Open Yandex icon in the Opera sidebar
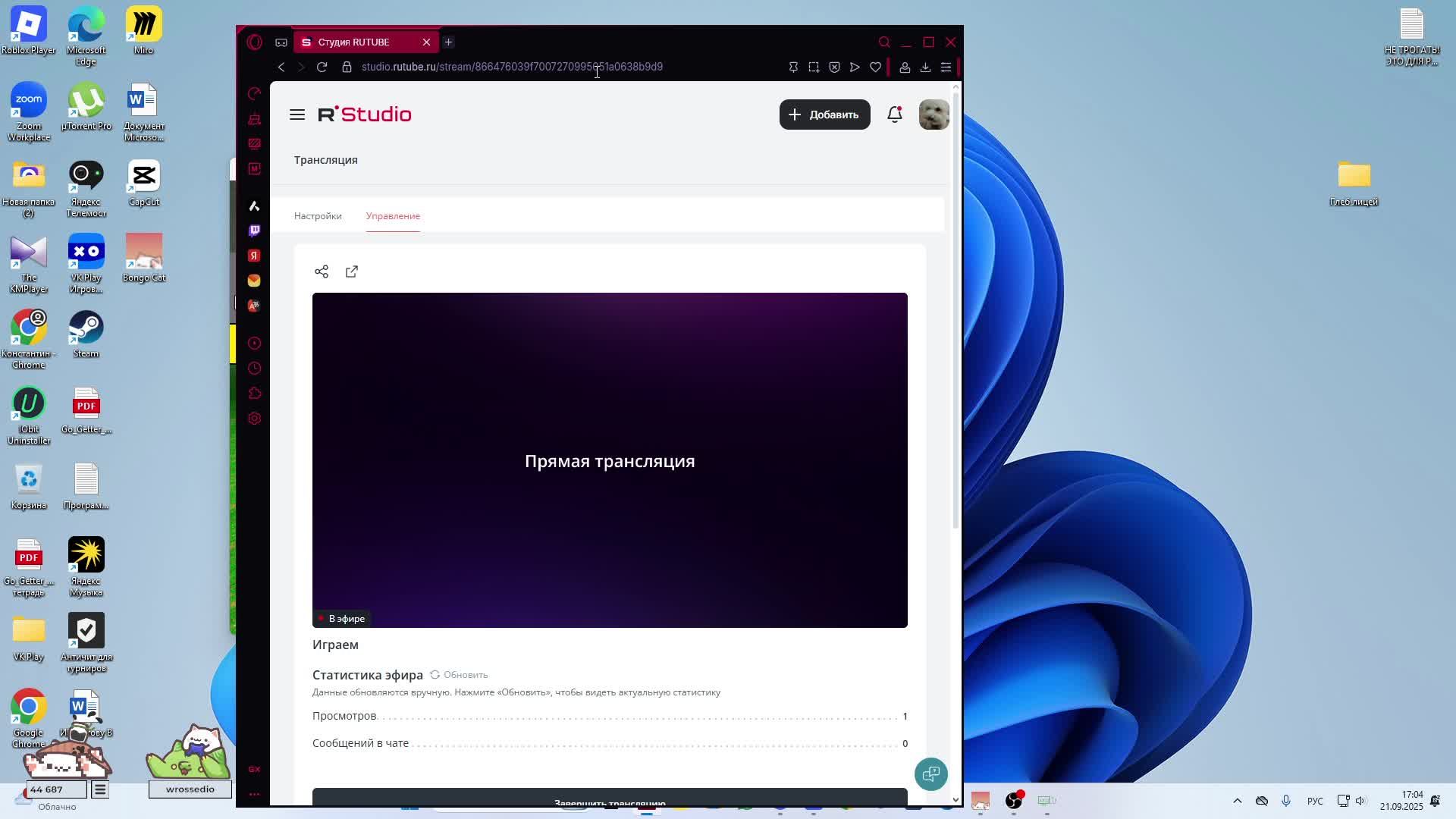 (254, 256)
